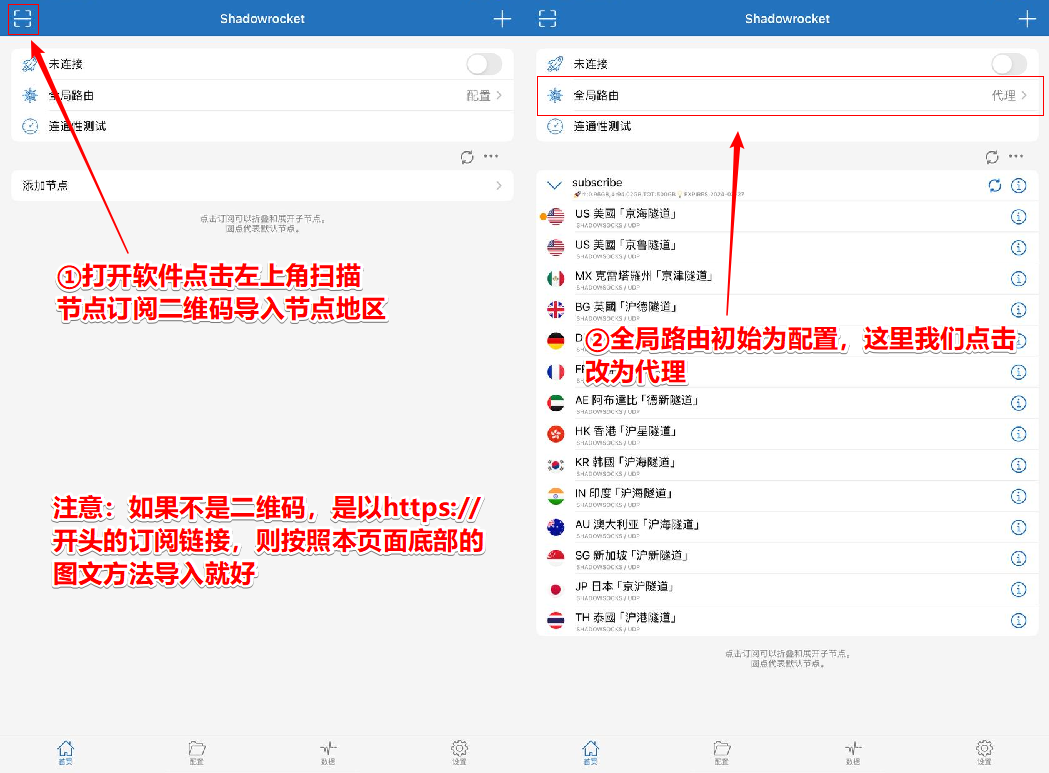Select the first US 美国 node with the orange dot
This screenshot has height=773, width=1049.
[x=640, y=215]
